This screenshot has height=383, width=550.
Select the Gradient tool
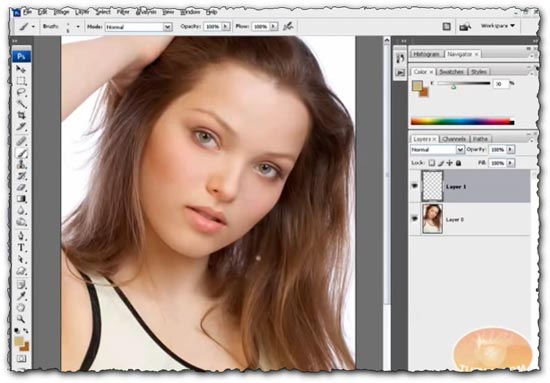tap(21, 199)
